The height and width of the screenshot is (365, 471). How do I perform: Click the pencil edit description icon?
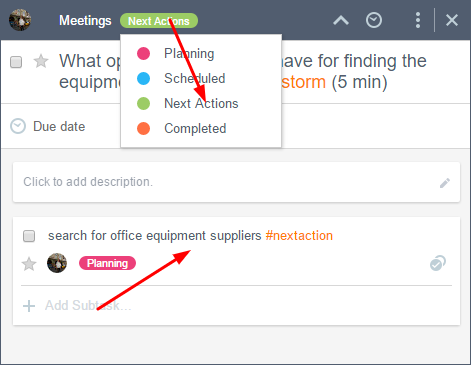pos(445,183)
